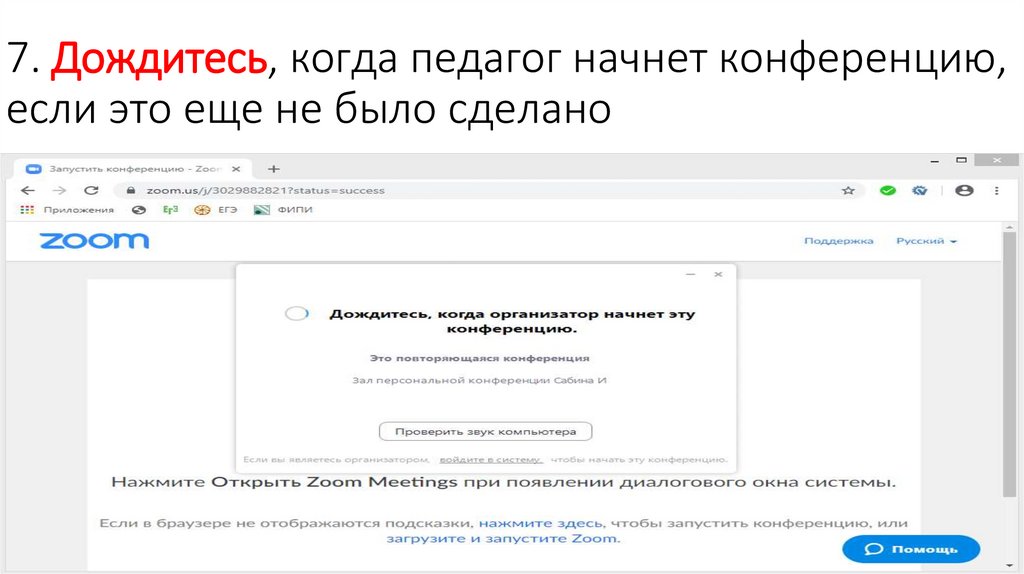Screen dimensions: 1024x574
Task: Open the Помощь chat button
Action: pyautogui.click(x=911, y=549)
